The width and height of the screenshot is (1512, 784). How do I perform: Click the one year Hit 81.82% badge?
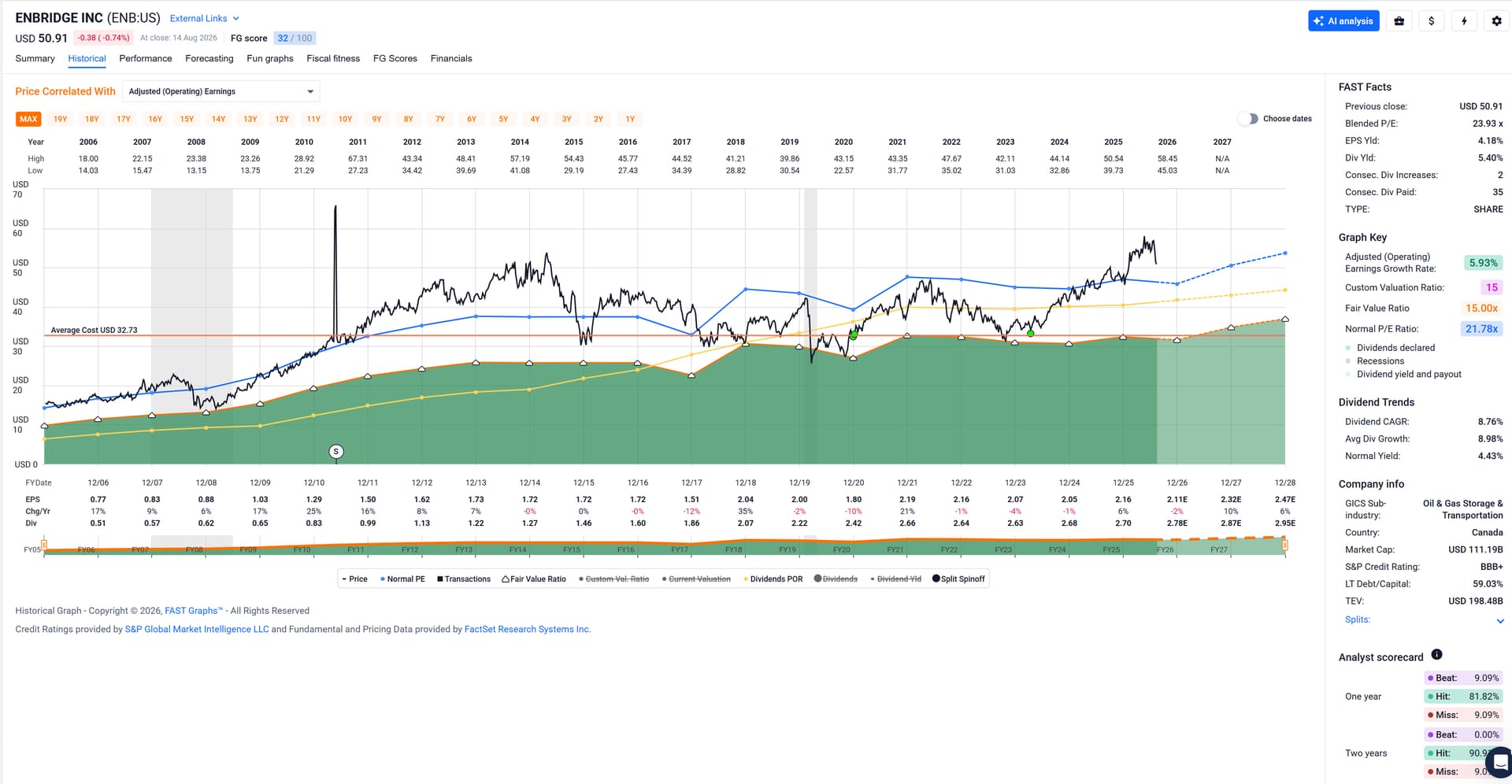pos(1463,697)
